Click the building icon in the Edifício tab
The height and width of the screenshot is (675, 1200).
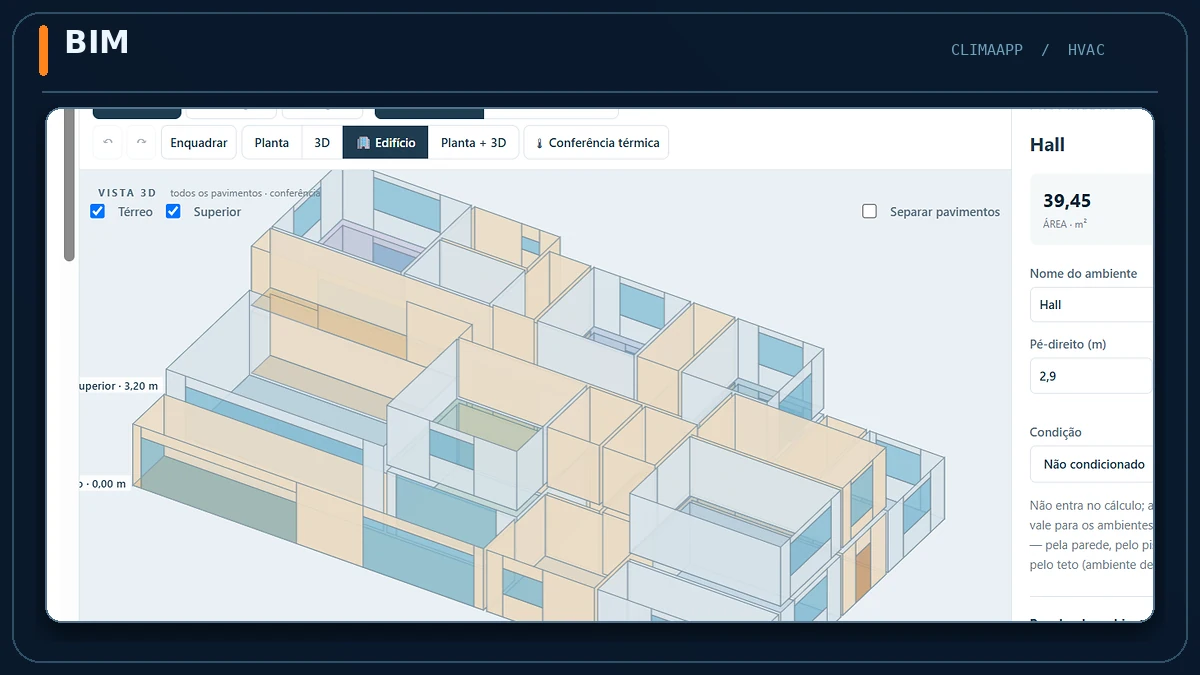tap(363, 143)
